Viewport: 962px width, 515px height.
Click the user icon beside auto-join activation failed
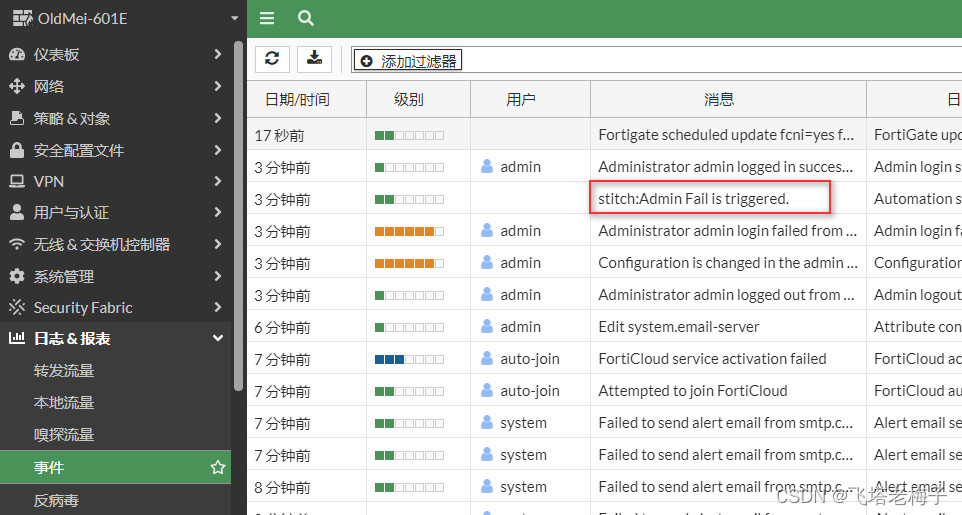[x=487, y=358]
